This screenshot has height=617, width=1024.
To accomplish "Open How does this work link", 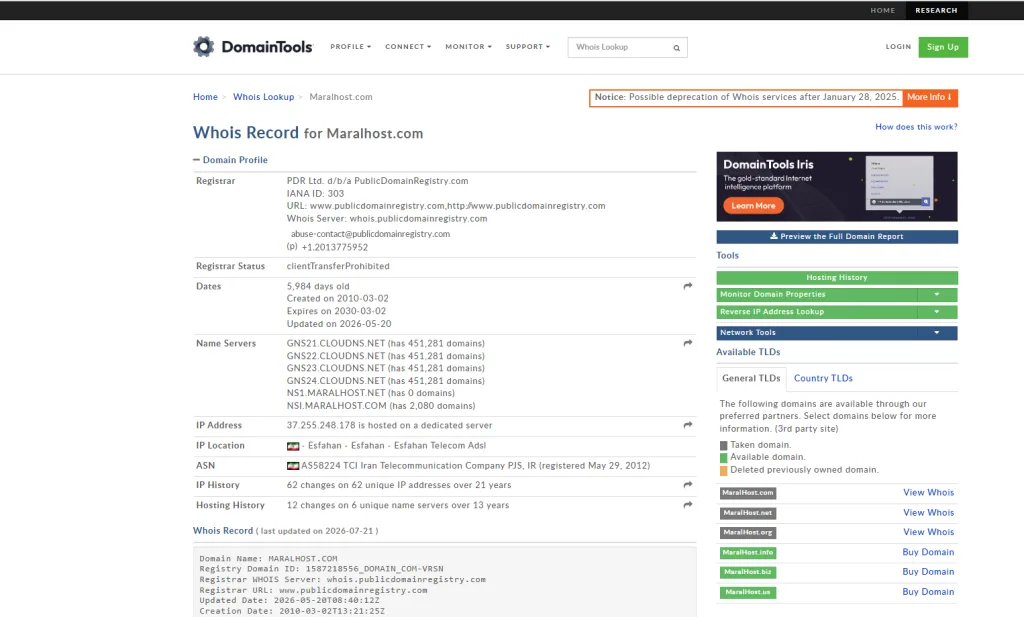I will tap(916, 127).
